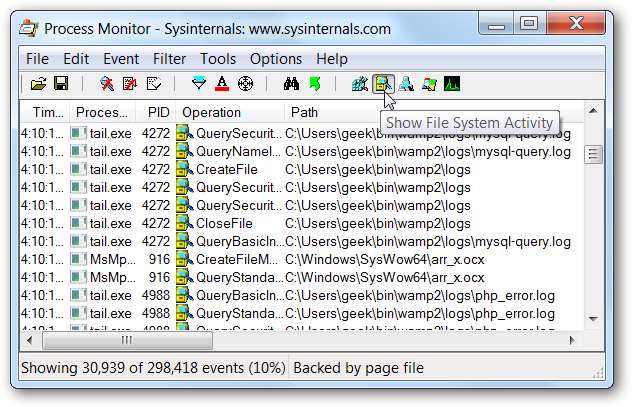
Task: Toggle Show Network Activity icon
Action: click(x=406, y=84)
